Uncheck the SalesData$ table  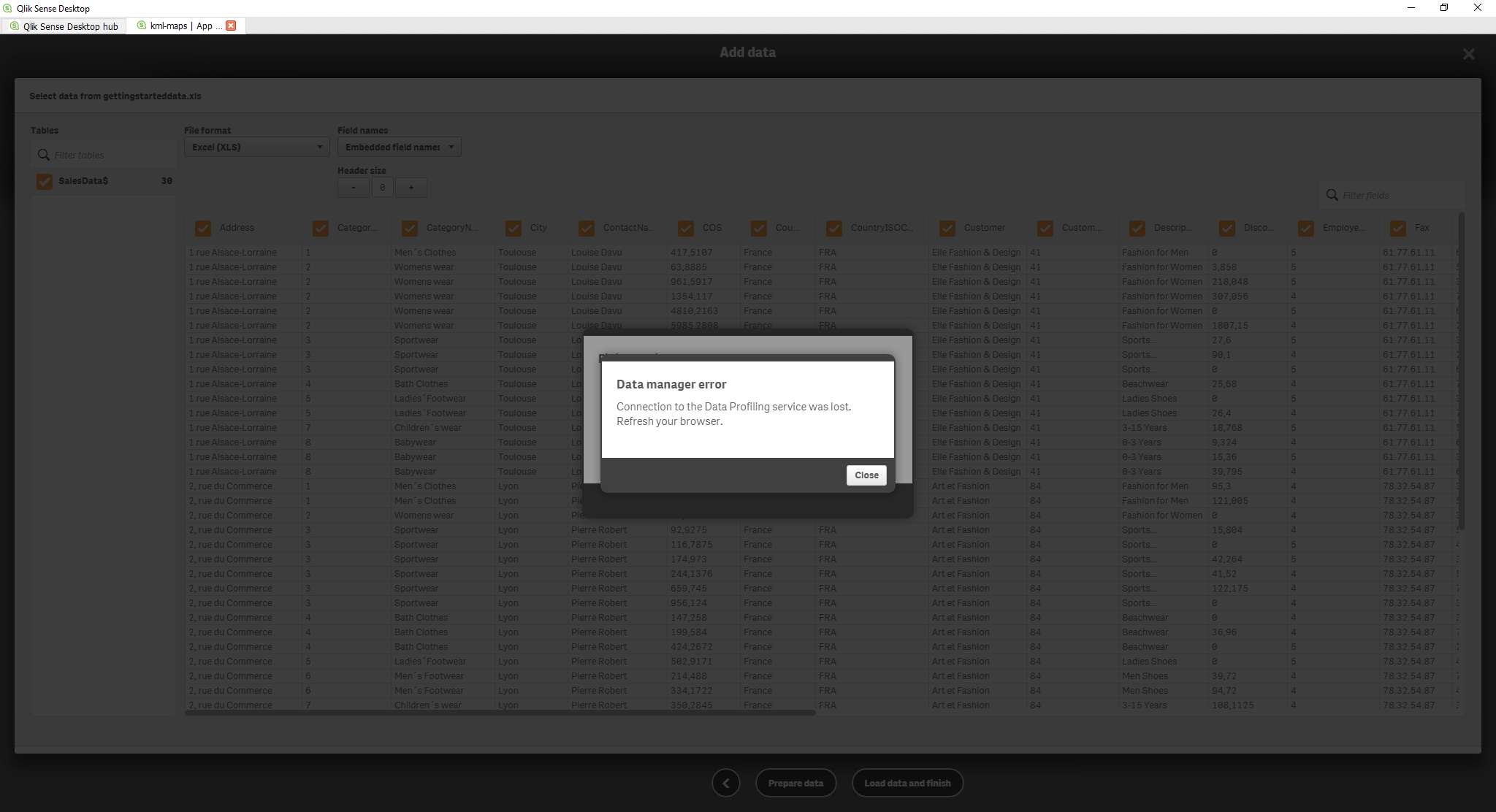coord(45,181)
